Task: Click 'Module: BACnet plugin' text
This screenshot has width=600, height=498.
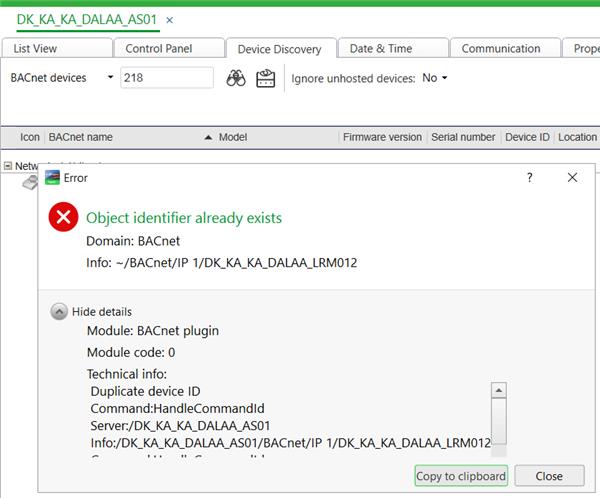Action: [153, 331]
